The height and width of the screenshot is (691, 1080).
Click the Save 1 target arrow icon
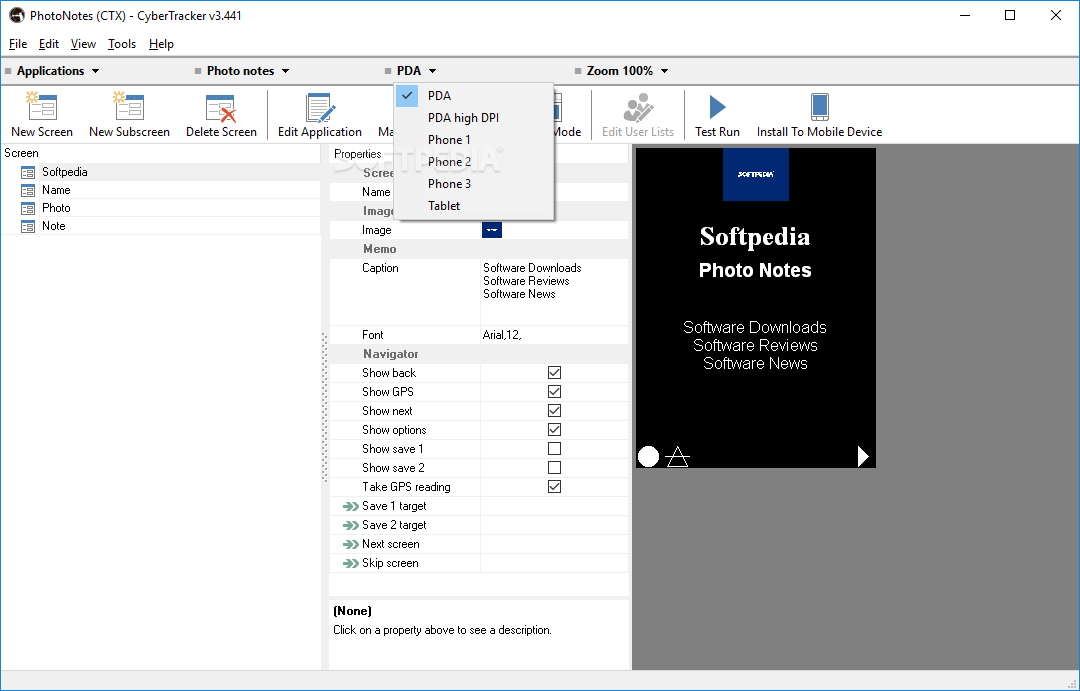(351, 506)
